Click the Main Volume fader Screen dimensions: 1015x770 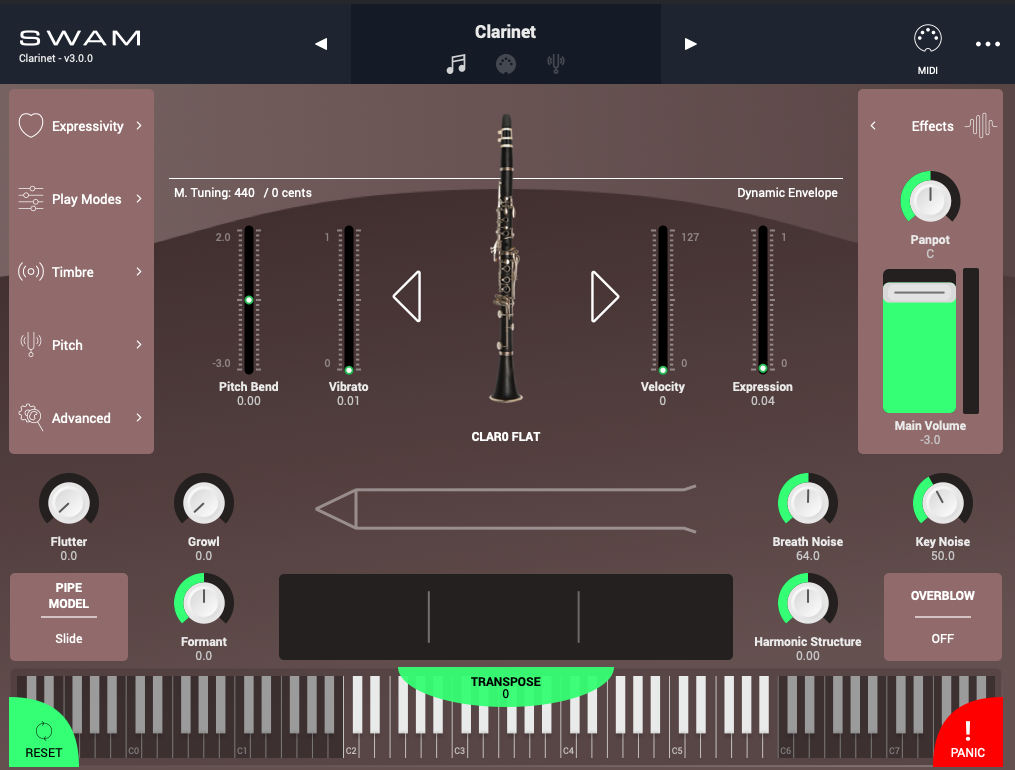tap(919, 292)
